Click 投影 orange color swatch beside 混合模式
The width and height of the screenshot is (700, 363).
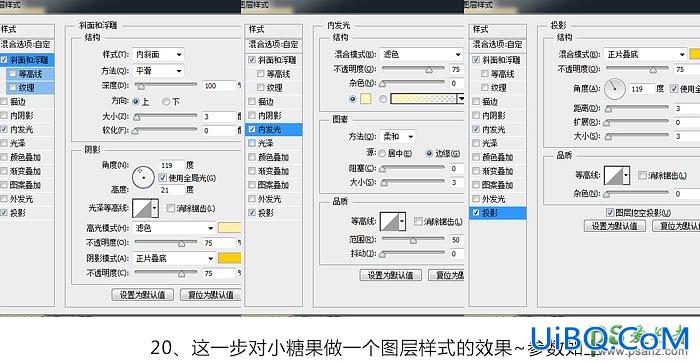click(695, 54)
